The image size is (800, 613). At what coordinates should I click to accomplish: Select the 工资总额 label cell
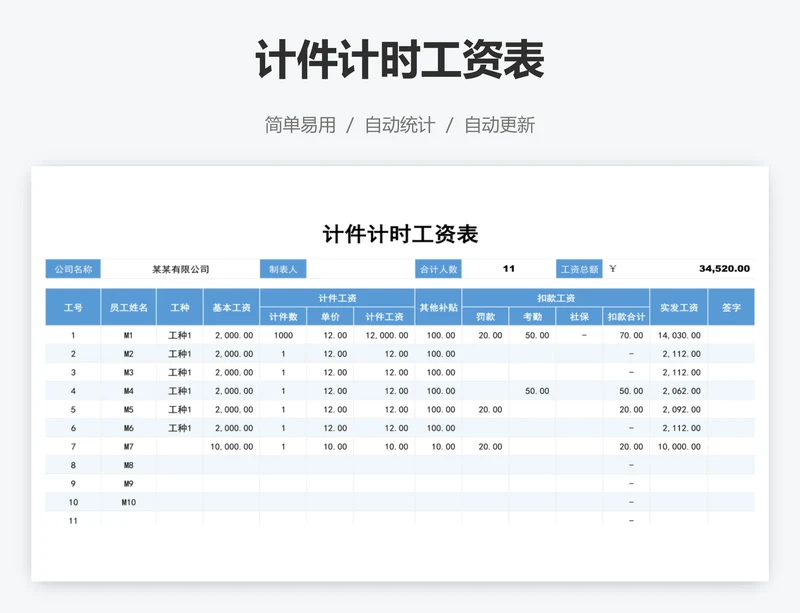pos(579,269)
